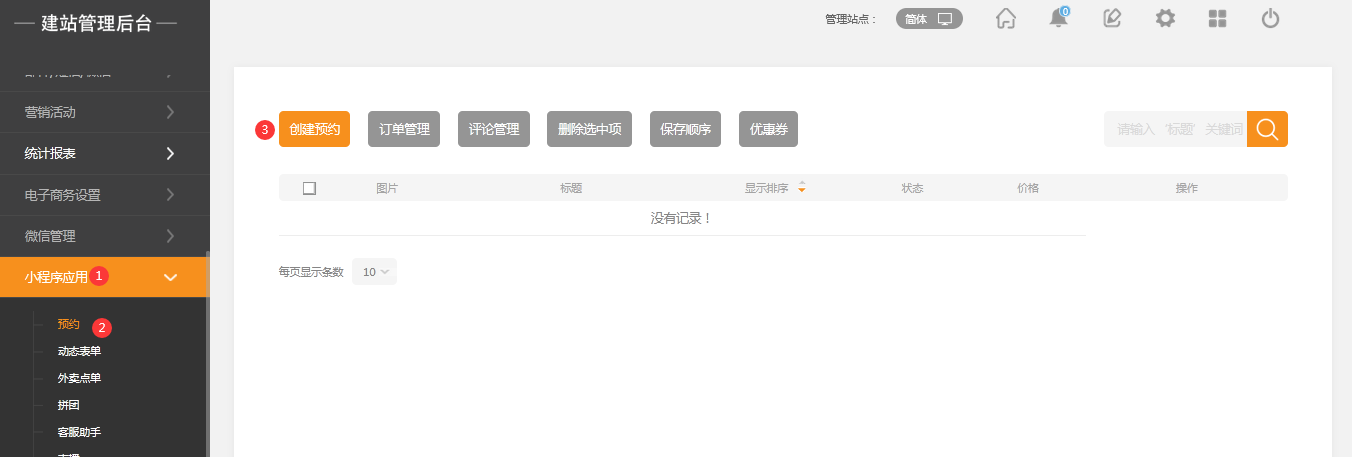The width and height of the screenshot is (1352, 457).
Task: Tick the select-all checkbox in table header
Action: coord(309,188)
